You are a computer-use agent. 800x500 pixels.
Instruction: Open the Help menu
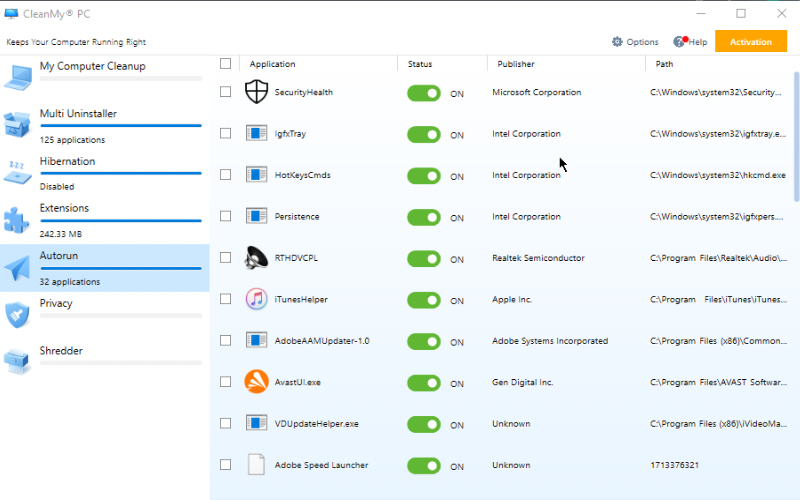click(690, 42)
